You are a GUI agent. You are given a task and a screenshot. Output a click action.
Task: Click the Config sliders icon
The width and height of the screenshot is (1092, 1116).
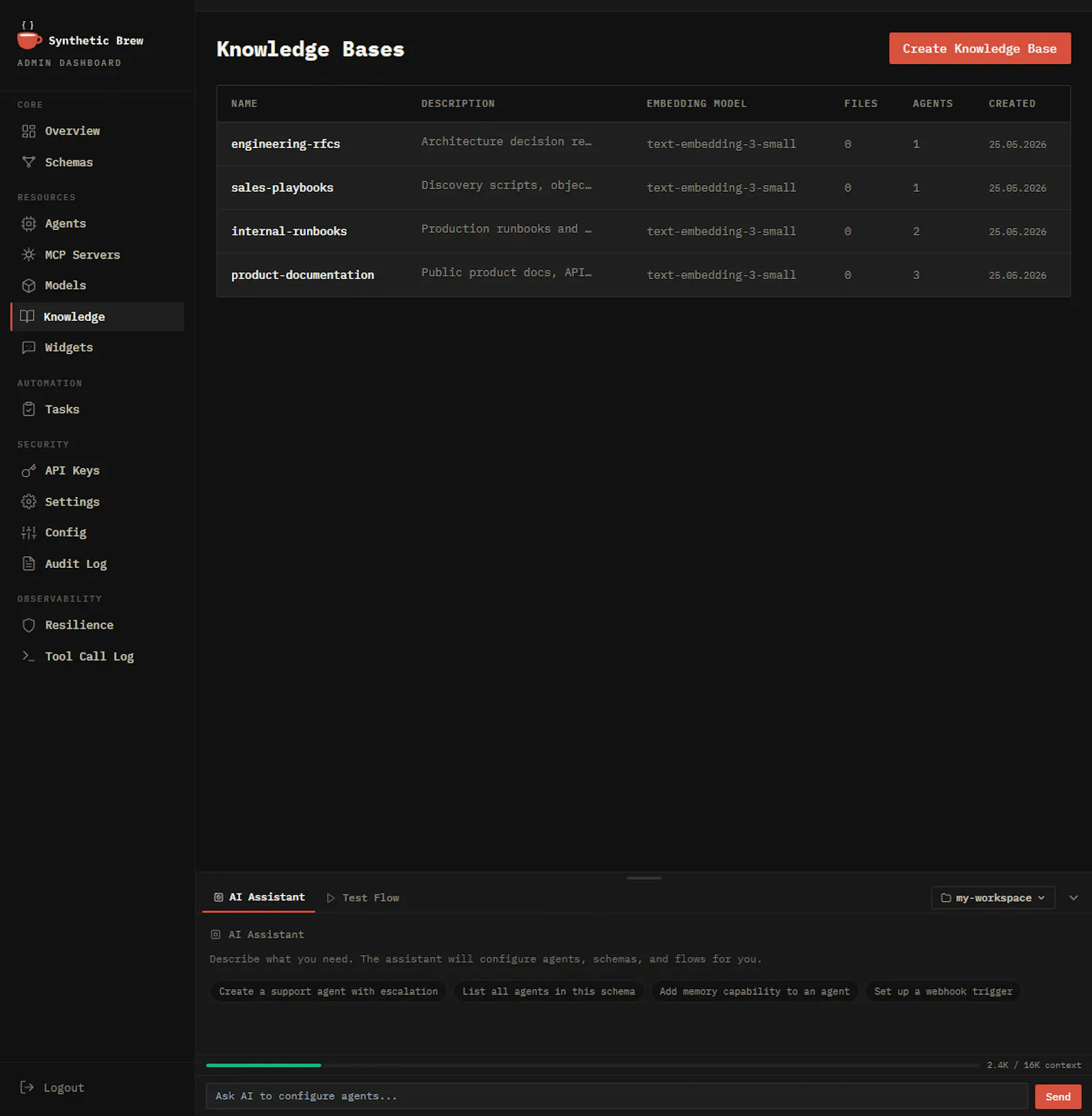point(29,532)
